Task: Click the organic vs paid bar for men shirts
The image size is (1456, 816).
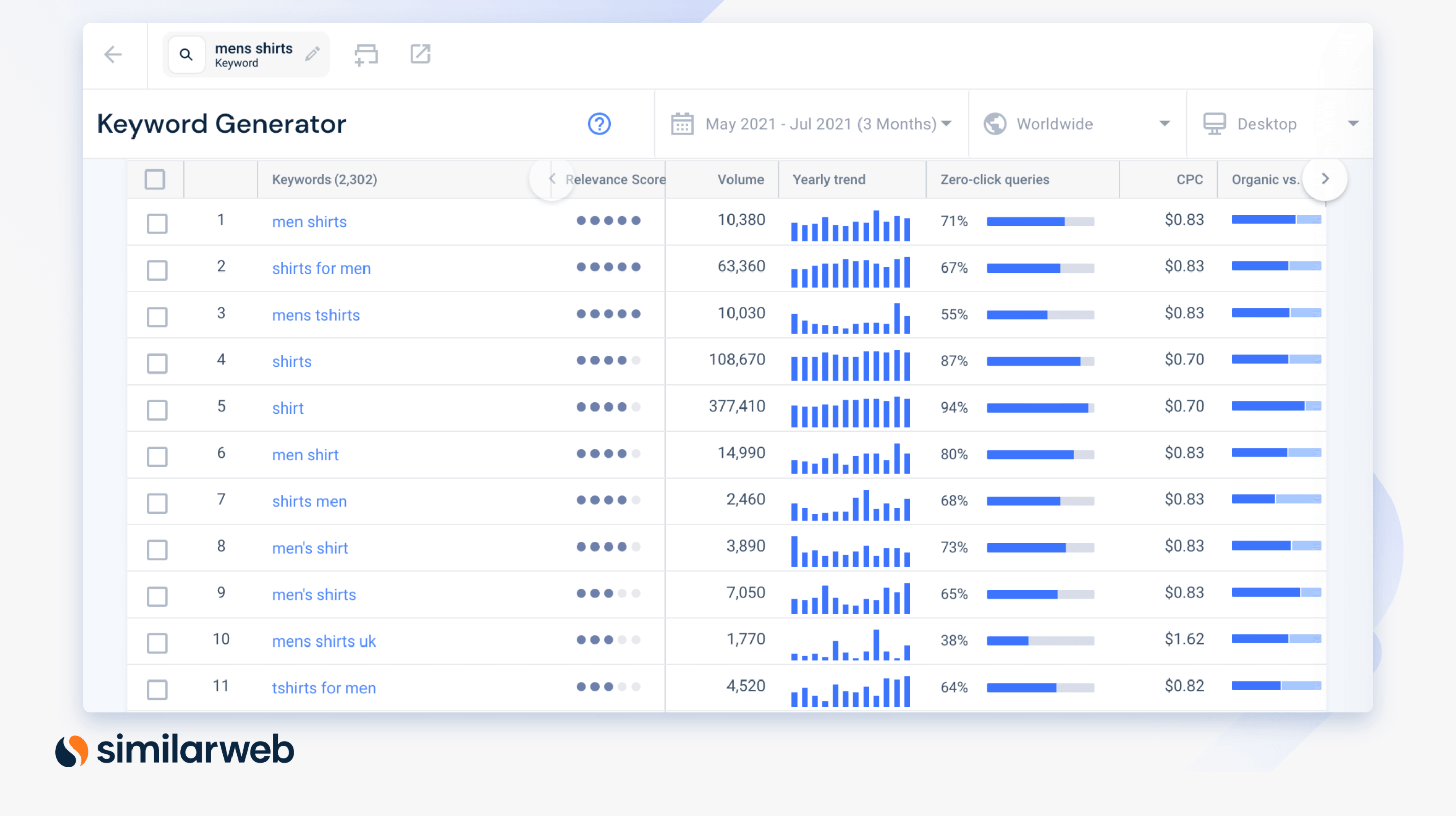Action: tap(1276, 219)
